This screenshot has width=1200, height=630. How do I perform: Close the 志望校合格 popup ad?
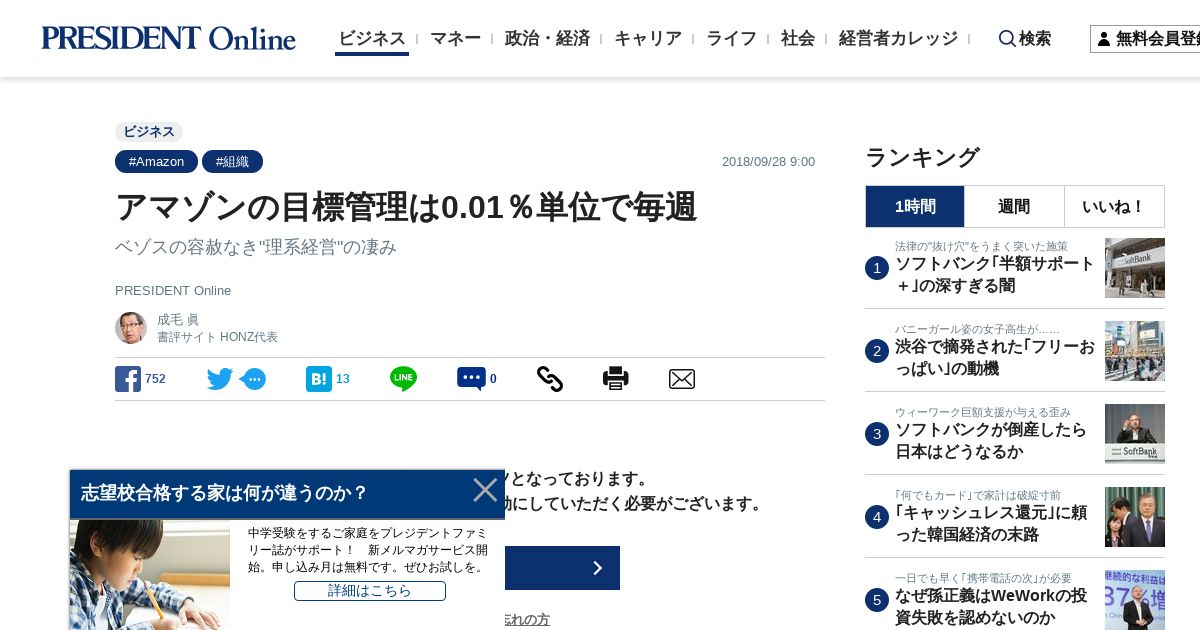point(485,490)
